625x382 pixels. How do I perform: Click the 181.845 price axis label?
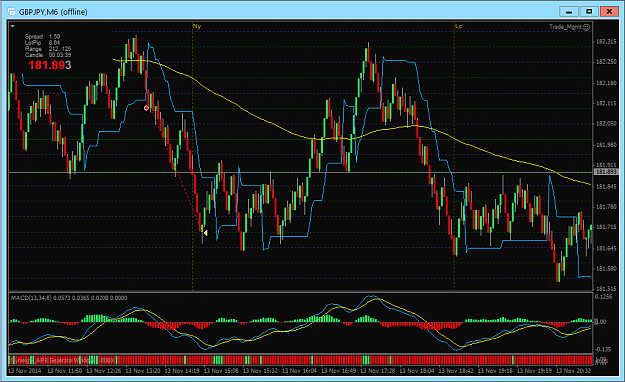[x=606, y=187]
